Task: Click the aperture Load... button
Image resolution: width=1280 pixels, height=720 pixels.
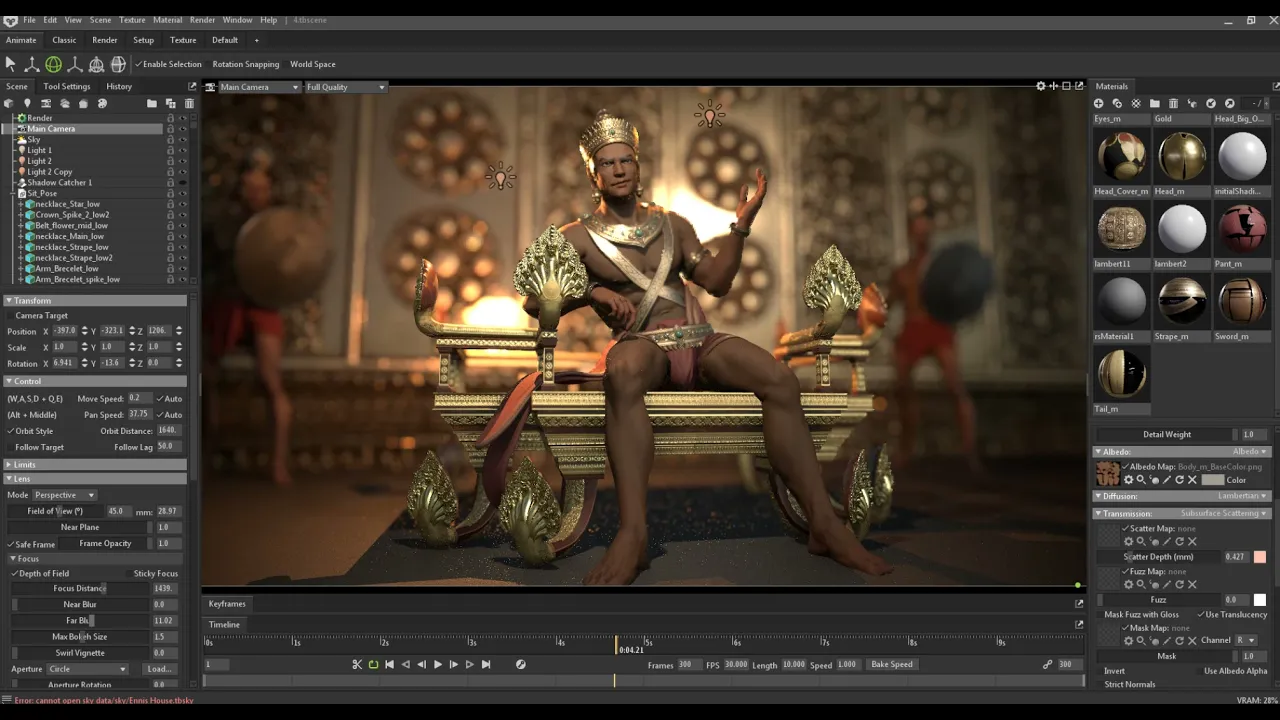Action: (x=160, y=669)
